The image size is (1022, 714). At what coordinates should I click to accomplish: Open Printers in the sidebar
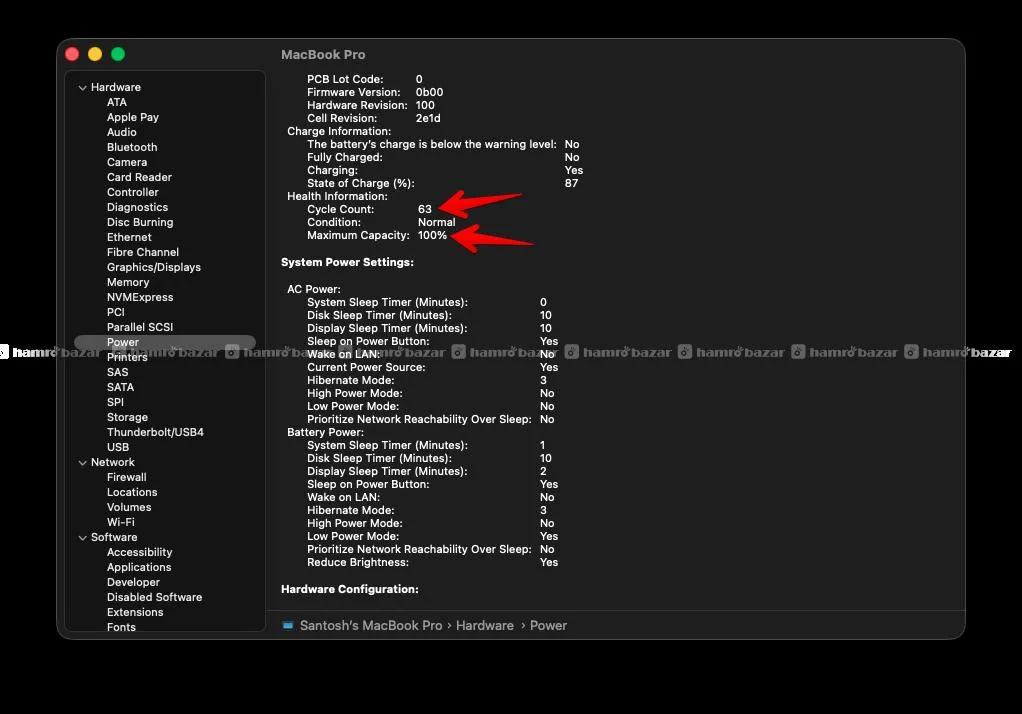[127, 357]
